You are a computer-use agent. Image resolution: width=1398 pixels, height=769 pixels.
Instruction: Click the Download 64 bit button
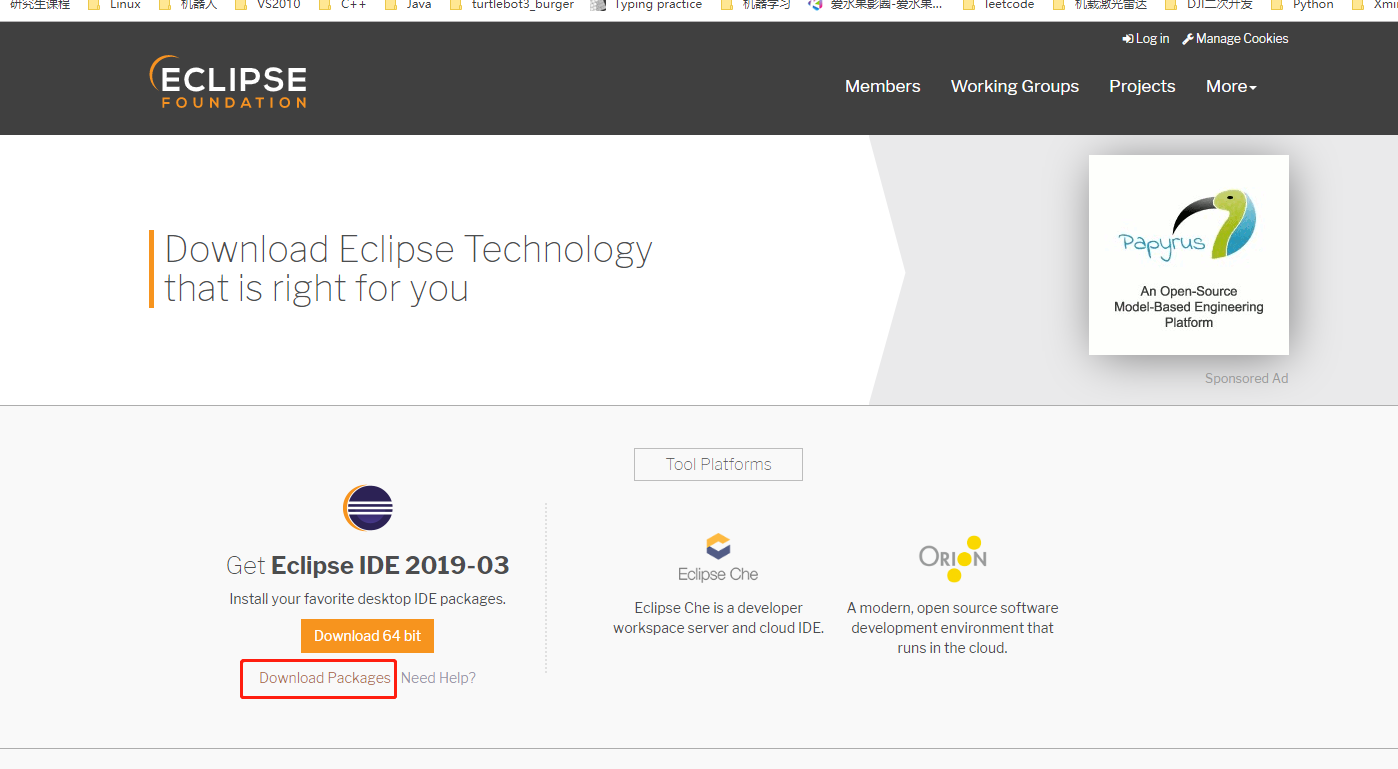pyautogui.click(x=367, y=635)
